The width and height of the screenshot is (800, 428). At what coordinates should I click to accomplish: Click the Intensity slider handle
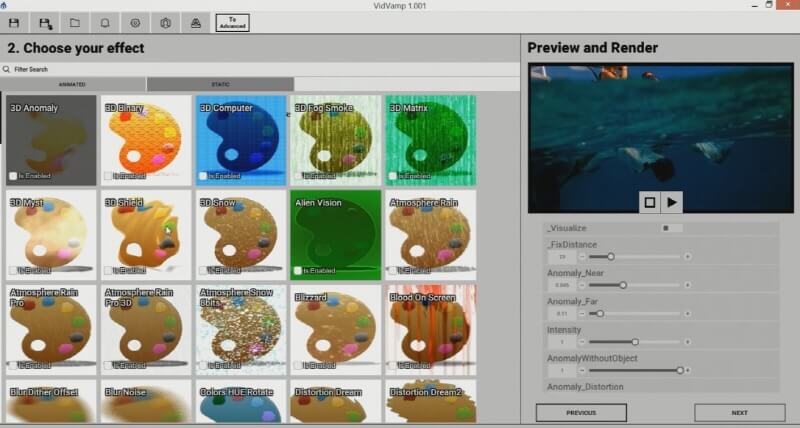point(635,342)
